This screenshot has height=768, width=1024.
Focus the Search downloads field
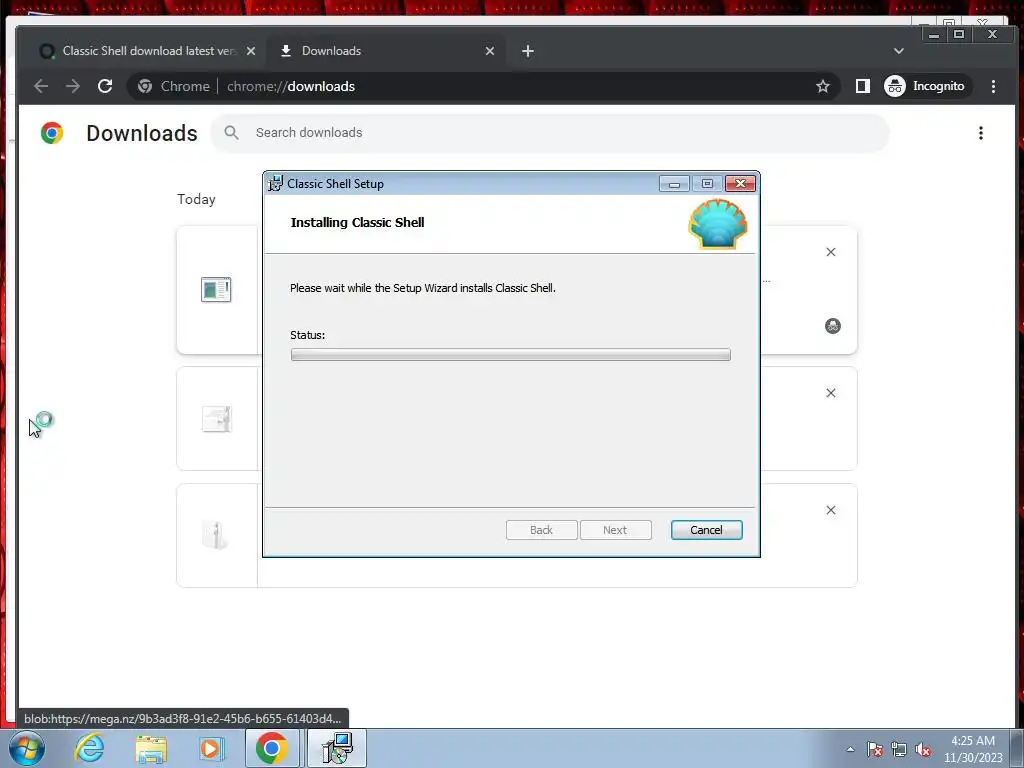[550, 133]
